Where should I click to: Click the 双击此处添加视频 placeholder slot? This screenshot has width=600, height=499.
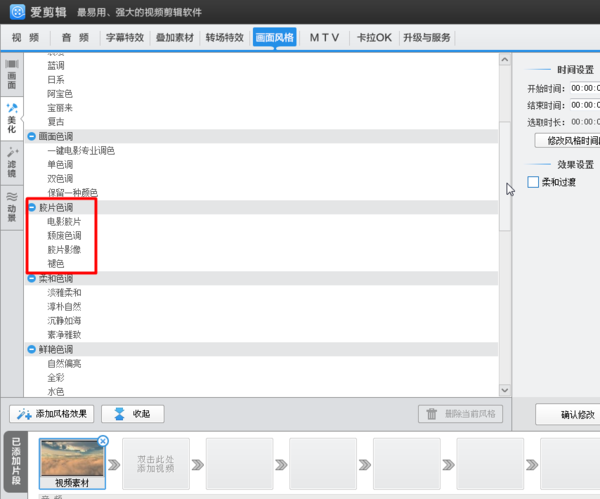(156, 464)
